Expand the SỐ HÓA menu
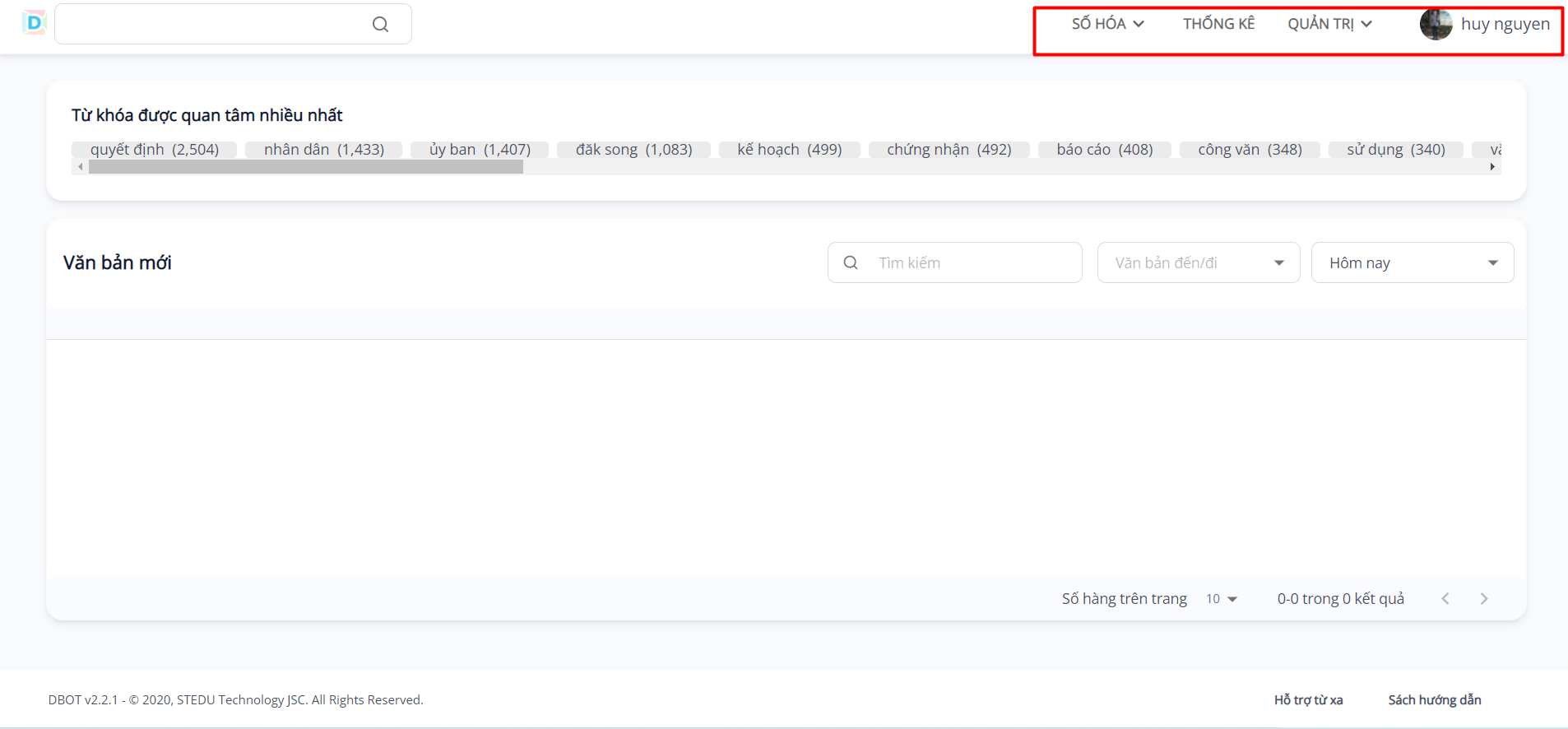Image resolution: width=1568 pixels, height=729 pixels. click(x=1106, y=24)
